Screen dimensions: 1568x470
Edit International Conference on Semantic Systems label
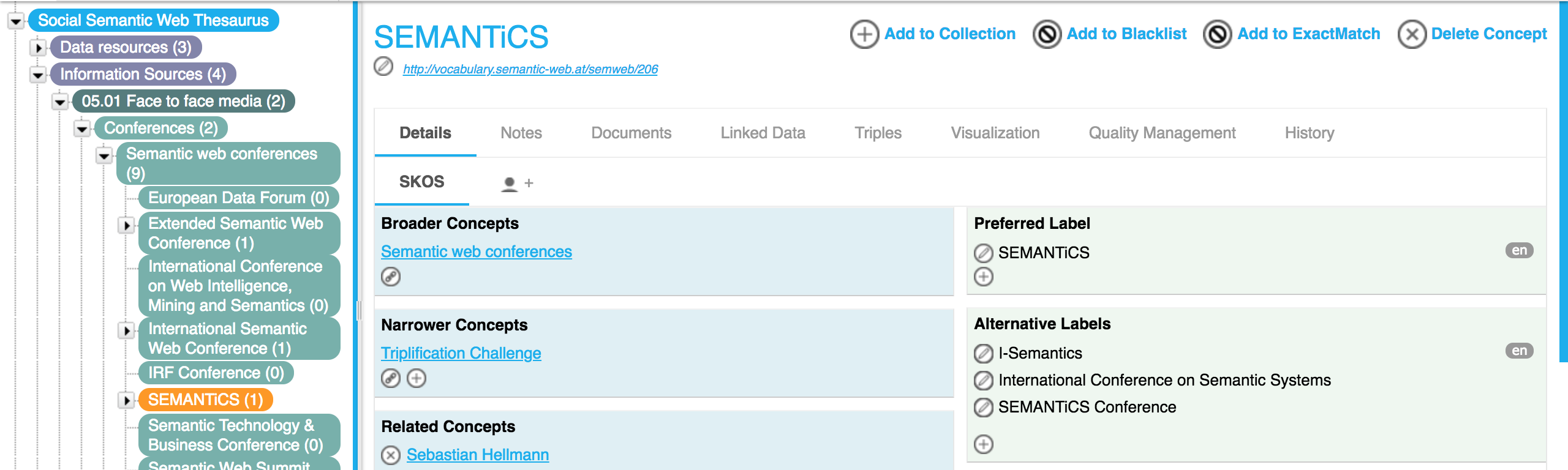coord(984,381)
